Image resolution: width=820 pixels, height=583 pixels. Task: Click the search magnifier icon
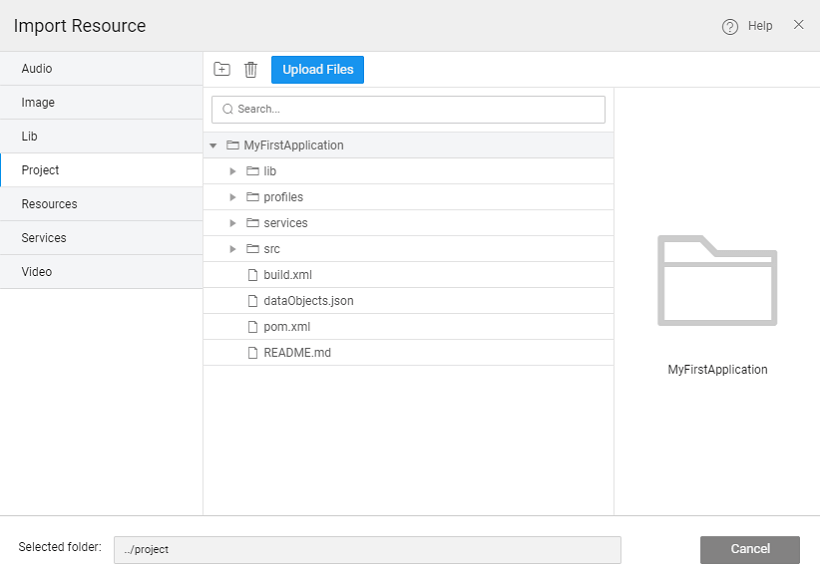(x=229, y=109)
